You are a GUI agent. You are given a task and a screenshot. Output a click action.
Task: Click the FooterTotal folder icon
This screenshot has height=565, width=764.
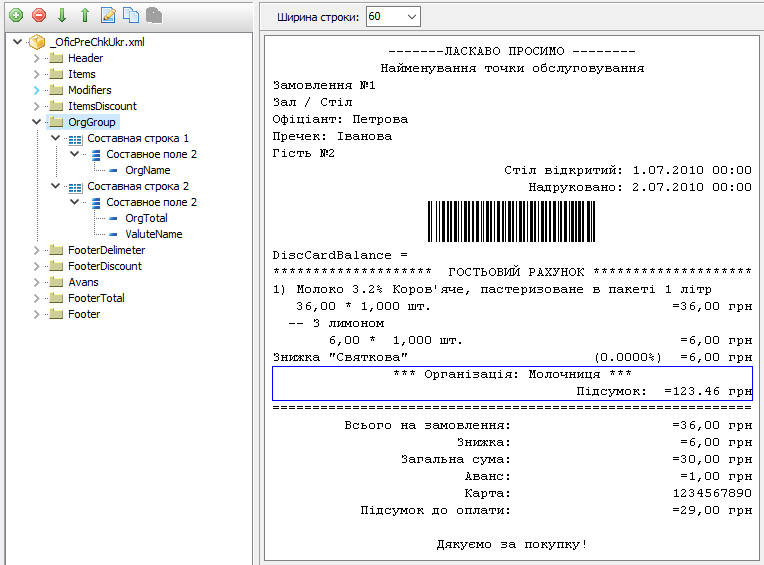(57, 299)
